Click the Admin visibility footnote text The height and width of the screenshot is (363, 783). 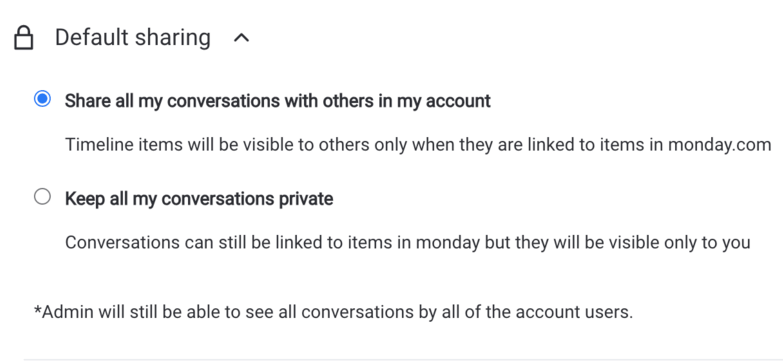[x=333, y=313]
